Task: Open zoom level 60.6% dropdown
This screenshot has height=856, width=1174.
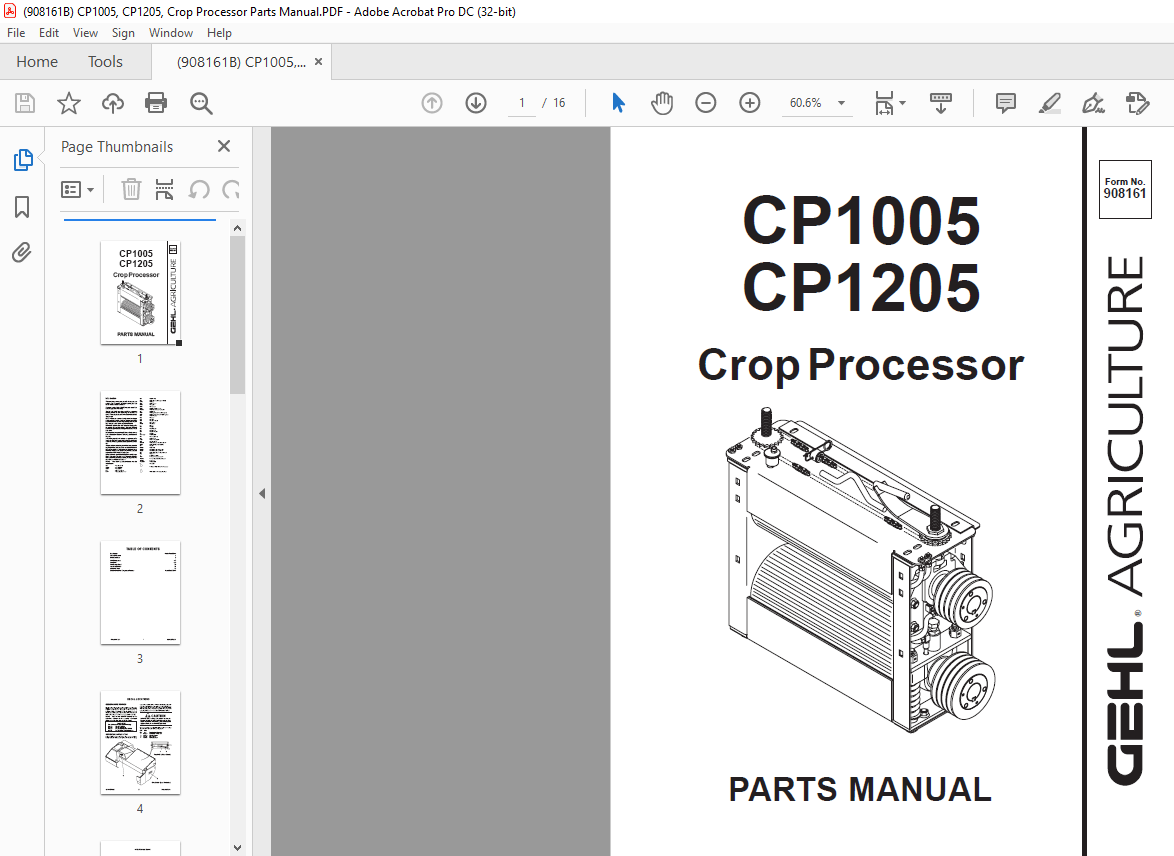Action: click(842, 103)
